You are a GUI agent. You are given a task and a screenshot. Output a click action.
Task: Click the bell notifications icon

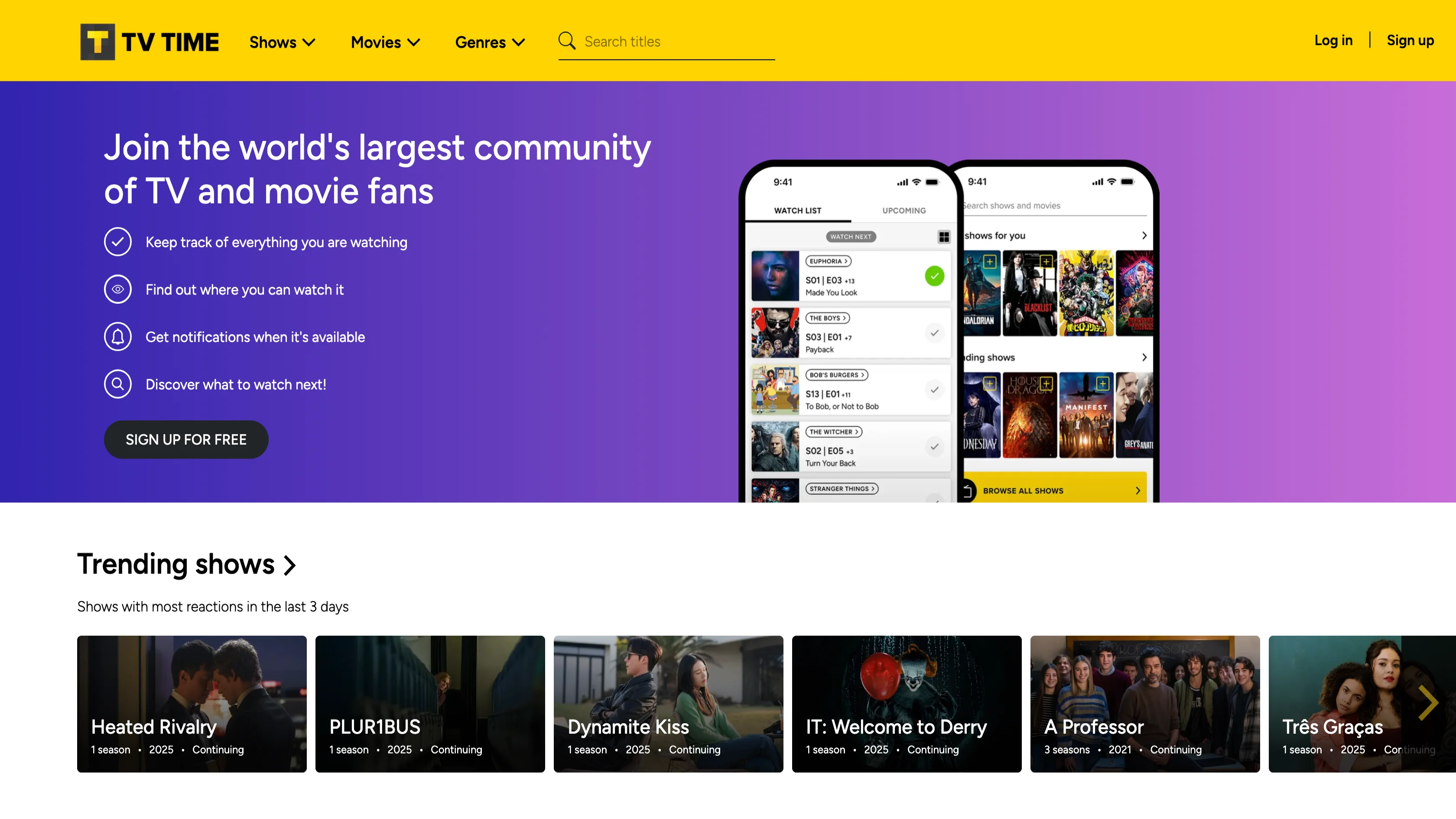tap(117, 337)
